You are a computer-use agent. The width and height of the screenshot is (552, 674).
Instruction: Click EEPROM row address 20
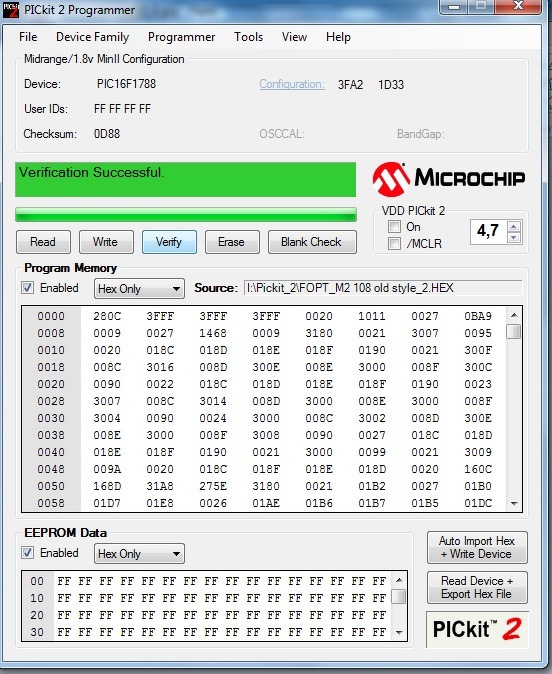pos(37,615)
